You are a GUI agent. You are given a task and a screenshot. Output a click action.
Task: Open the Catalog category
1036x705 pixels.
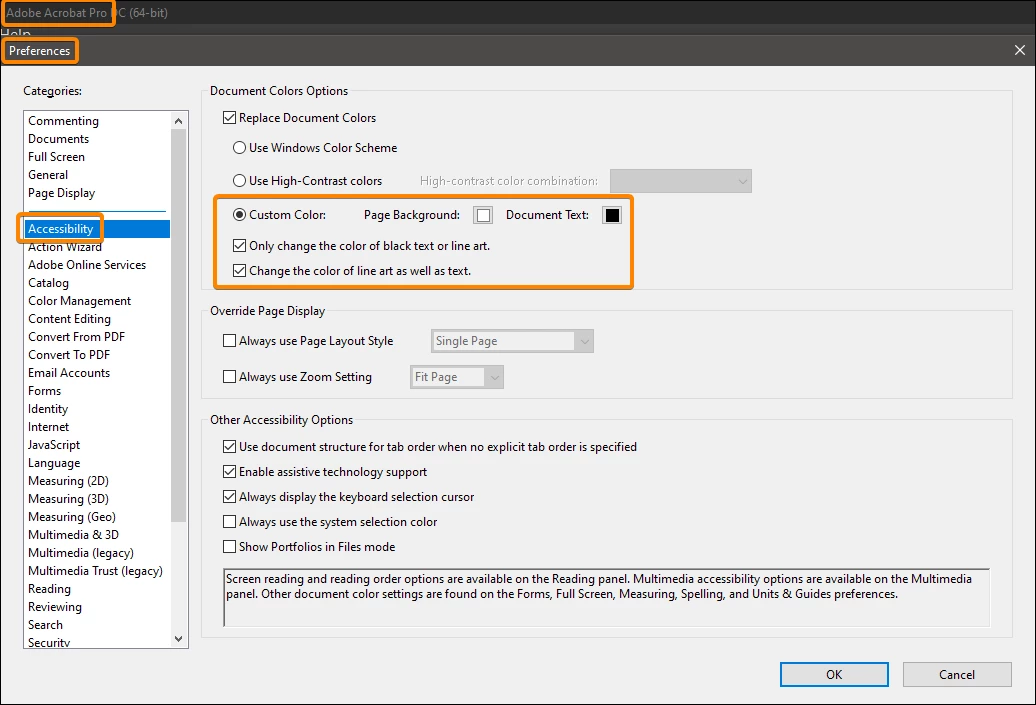coord(97,283)
